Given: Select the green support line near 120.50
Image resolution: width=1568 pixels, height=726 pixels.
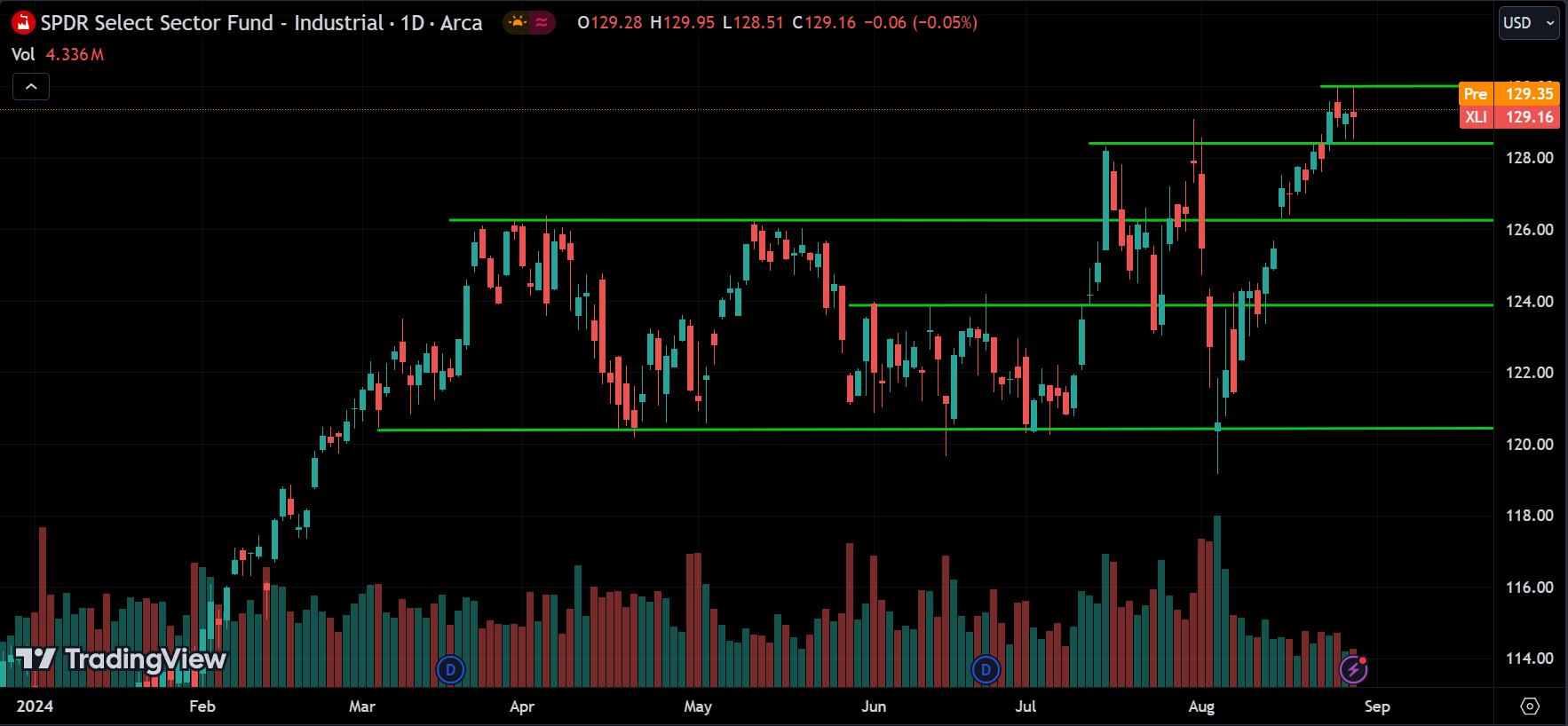Looking at the screenshot, I should (935, 429).
